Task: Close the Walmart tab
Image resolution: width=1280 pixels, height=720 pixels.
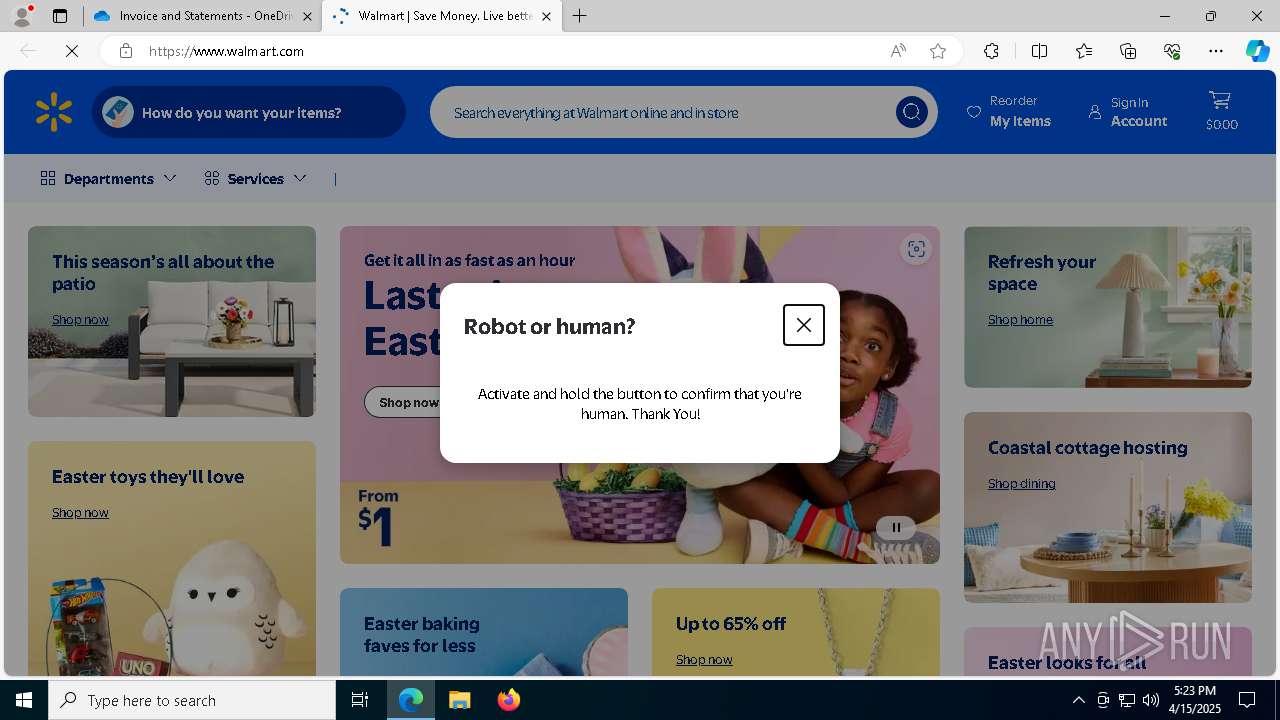Action: tap(546, 16)
